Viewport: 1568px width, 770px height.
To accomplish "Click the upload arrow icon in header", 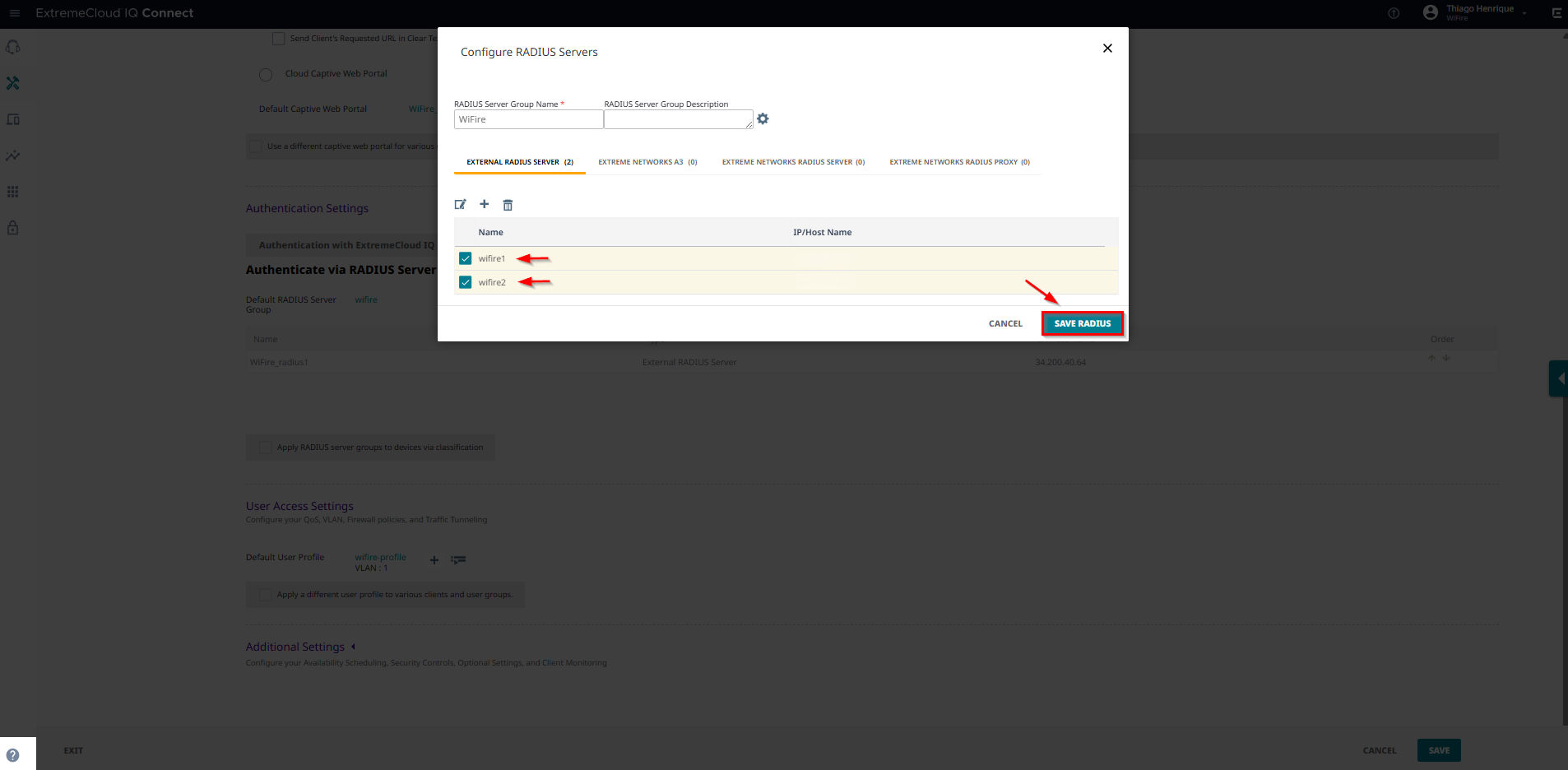I will click(1394, 13).
